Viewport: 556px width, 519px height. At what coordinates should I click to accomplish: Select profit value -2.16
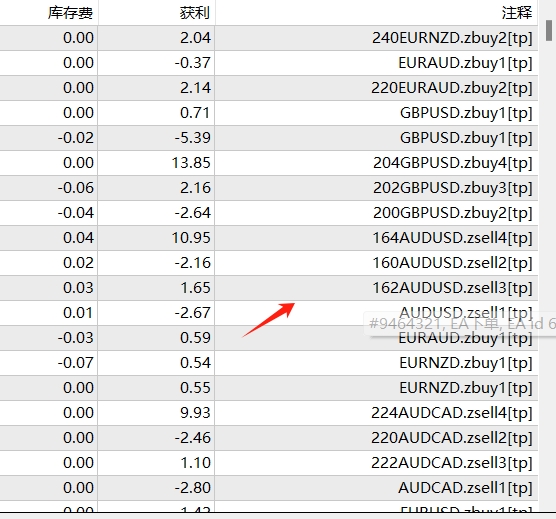(x=193, y=263)
